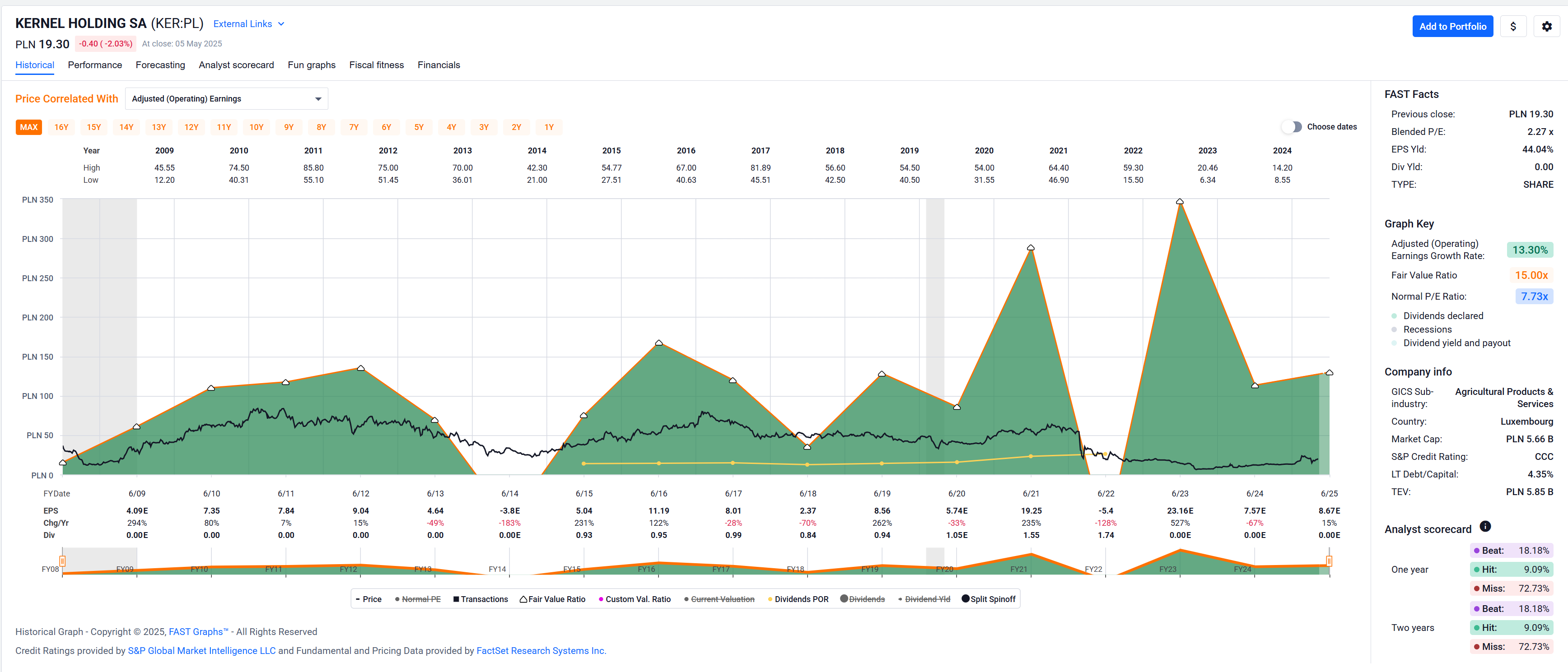Click the Split Spinoff legend dot
1568x672 pixels.
pos(965,598)
